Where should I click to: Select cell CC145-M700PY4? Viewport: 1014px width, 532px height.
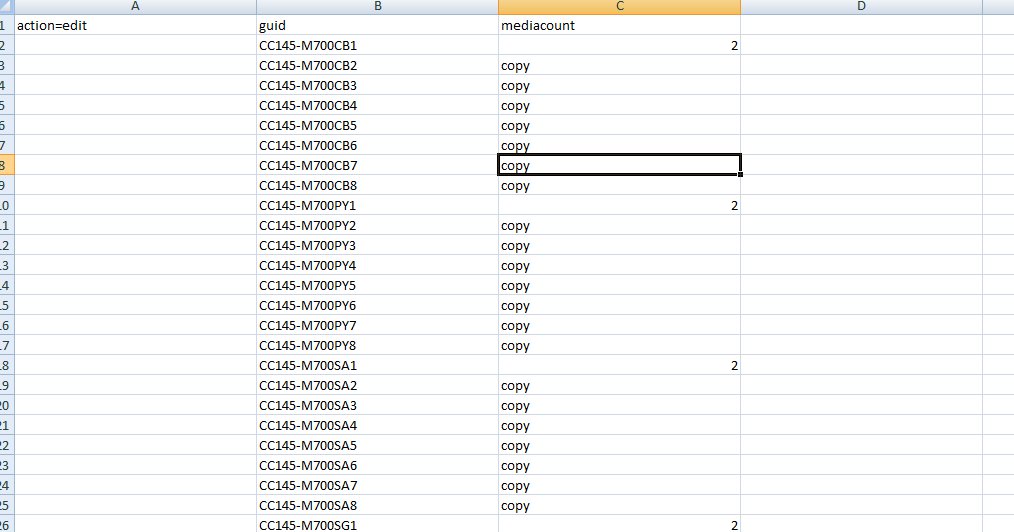[378, 266]
